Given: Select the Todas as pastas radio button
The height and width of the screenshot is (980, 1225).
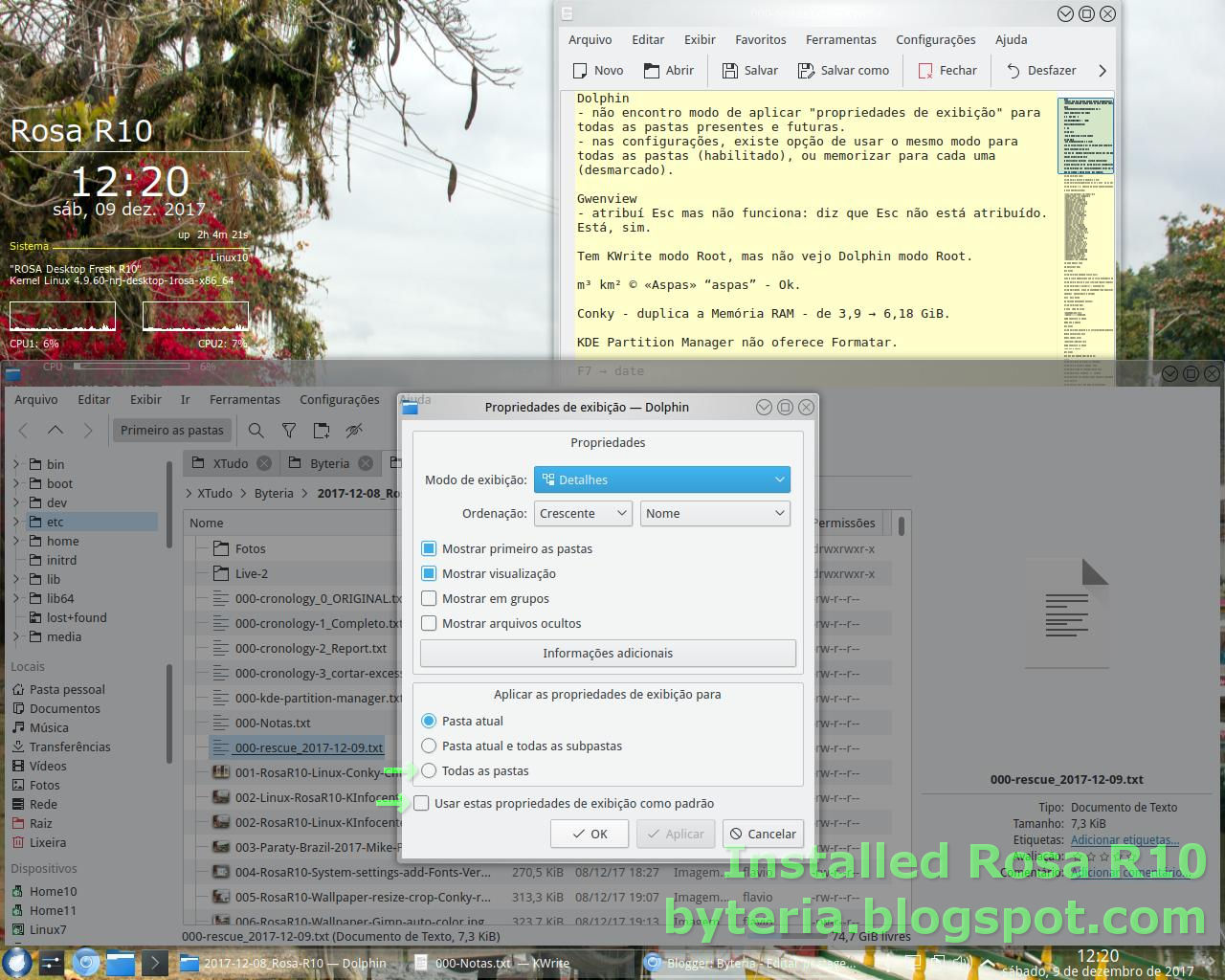Looking at the screenshot, I should (429, 770).
